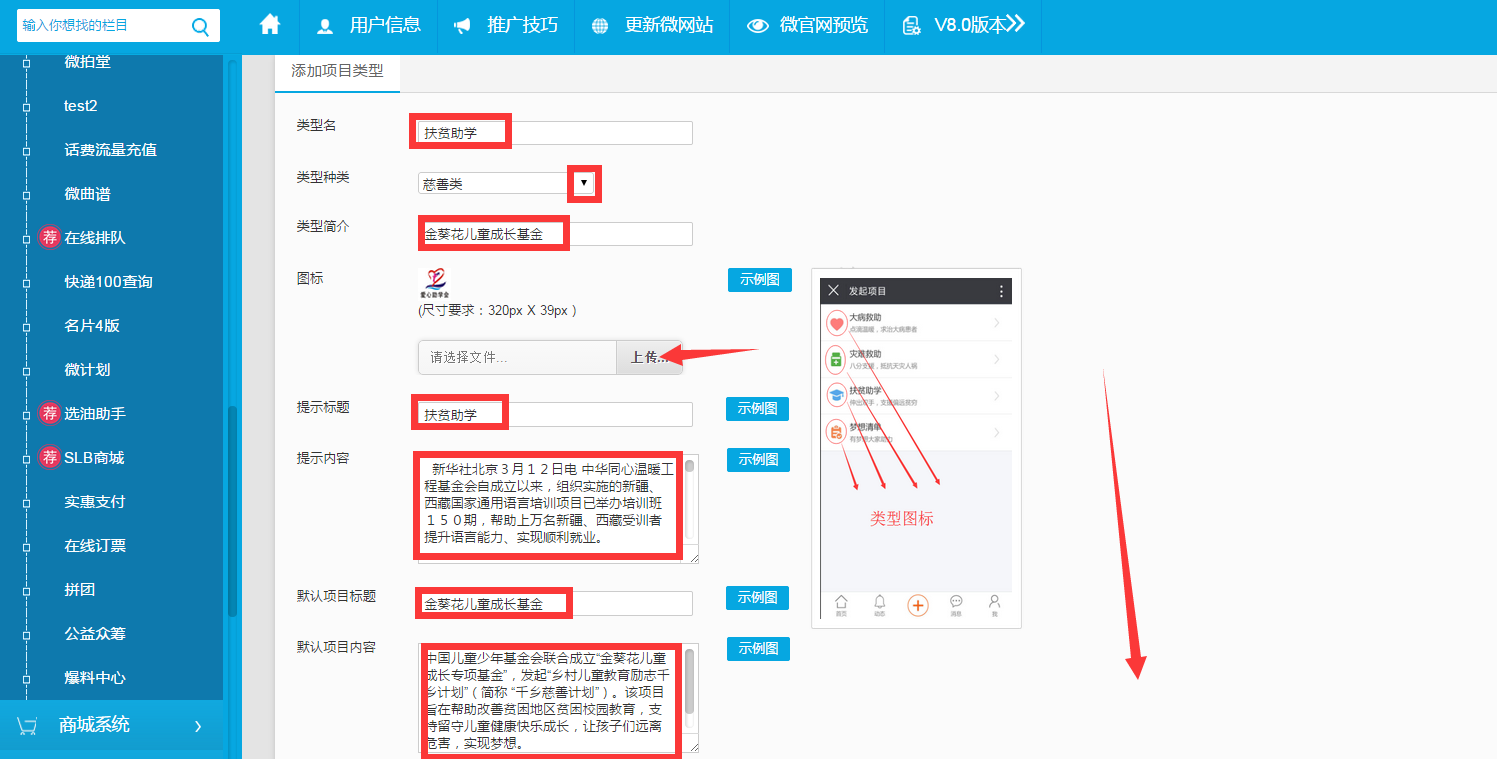Click the search magnifier icon
This screenshot has height=759, width=1497.
[200, 26]
